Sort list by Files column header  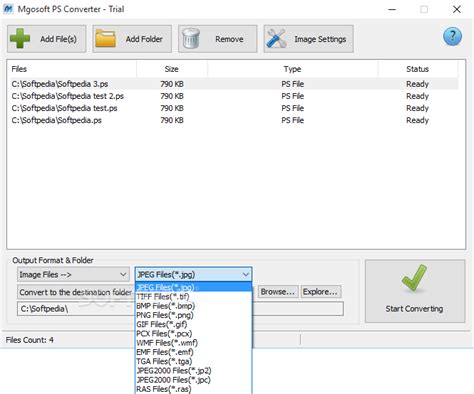click(73, 69)
